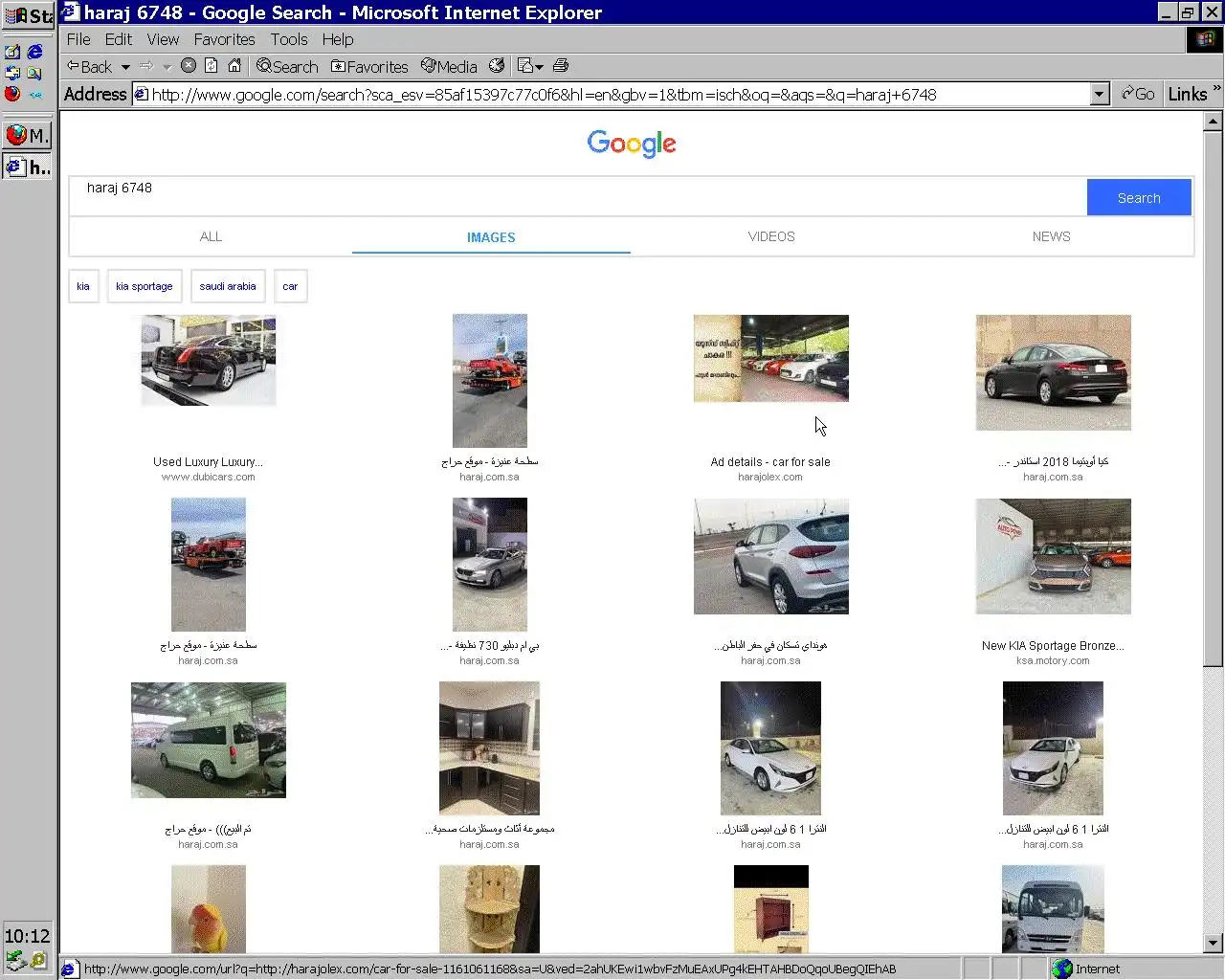Click the vertical scrollbar down arrow
Image resolution: width=1225 pixels, height=980 pixels.
(1213, 943)
